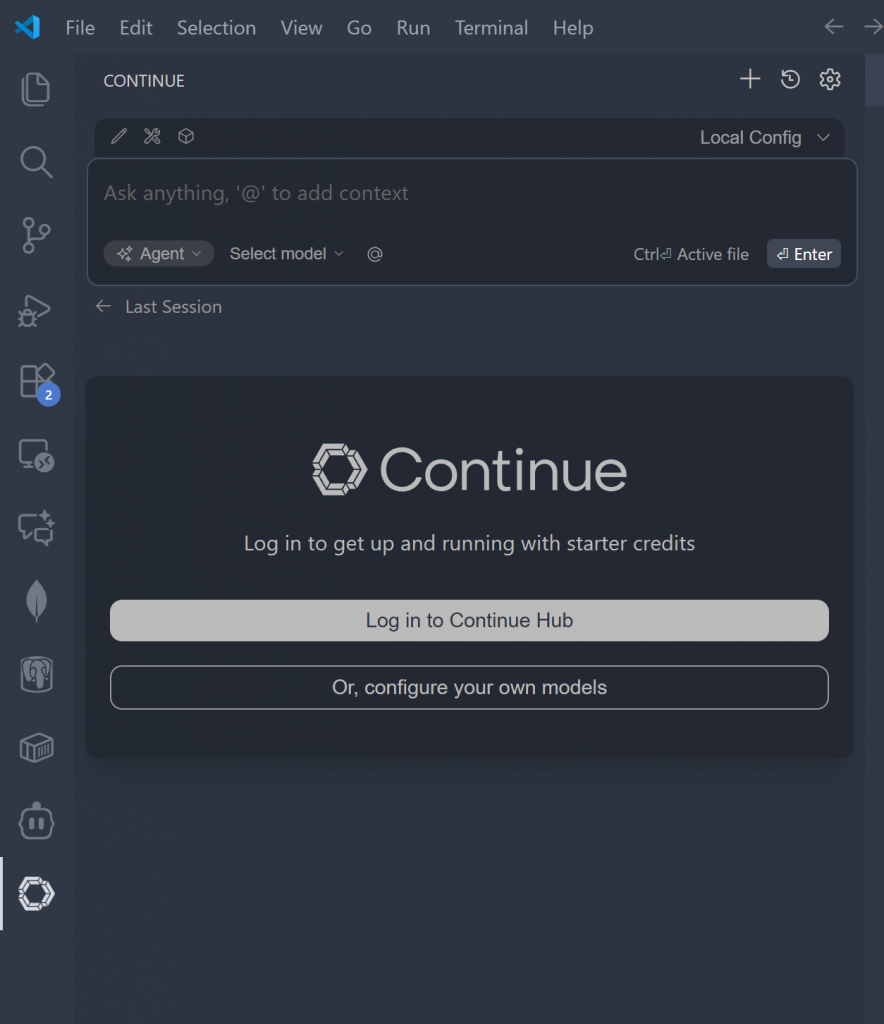Expand the Agent mode dropdown

(x=159, y=254)
